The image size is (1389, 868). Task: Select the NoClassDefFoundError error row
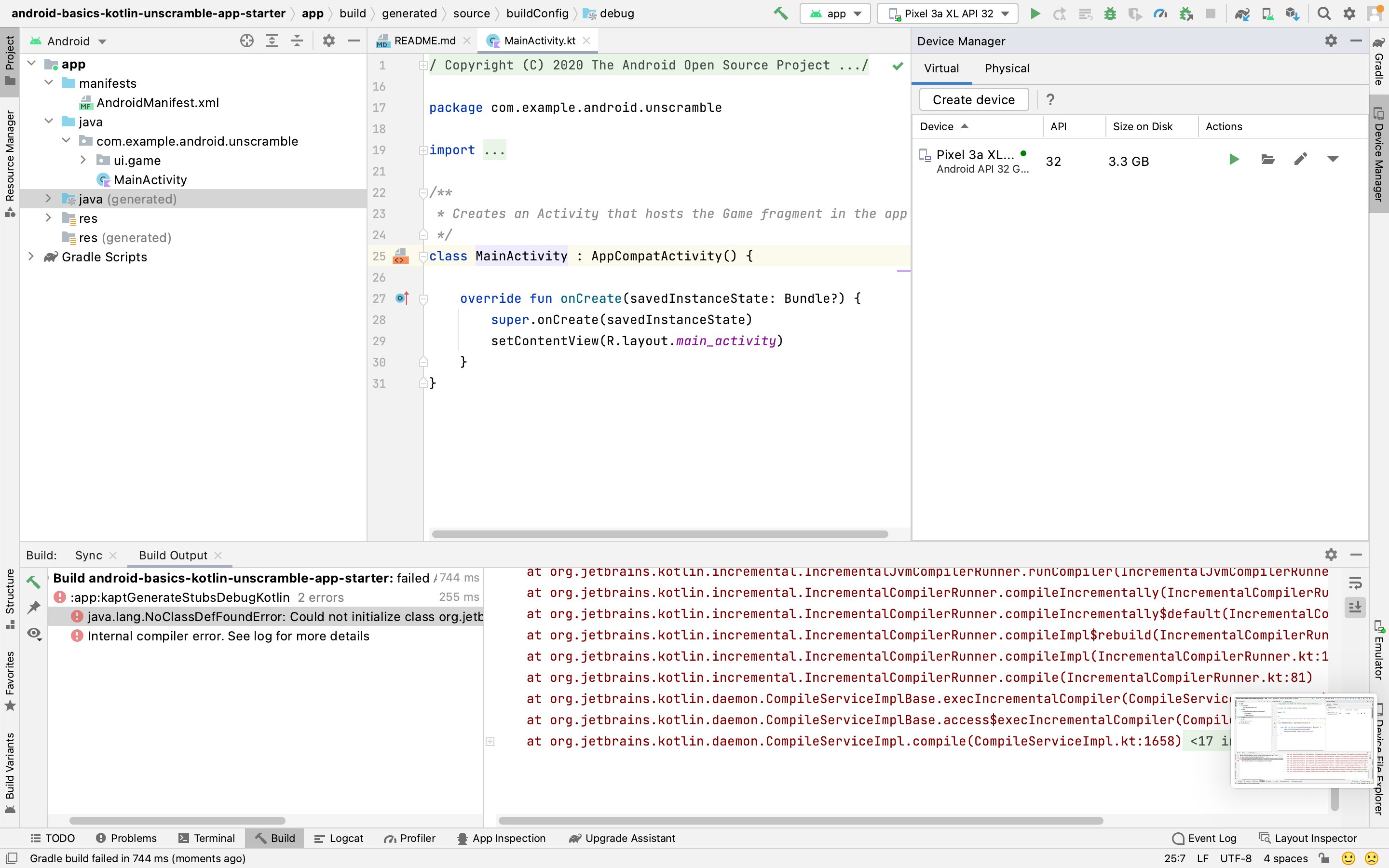tap(266, 617)
